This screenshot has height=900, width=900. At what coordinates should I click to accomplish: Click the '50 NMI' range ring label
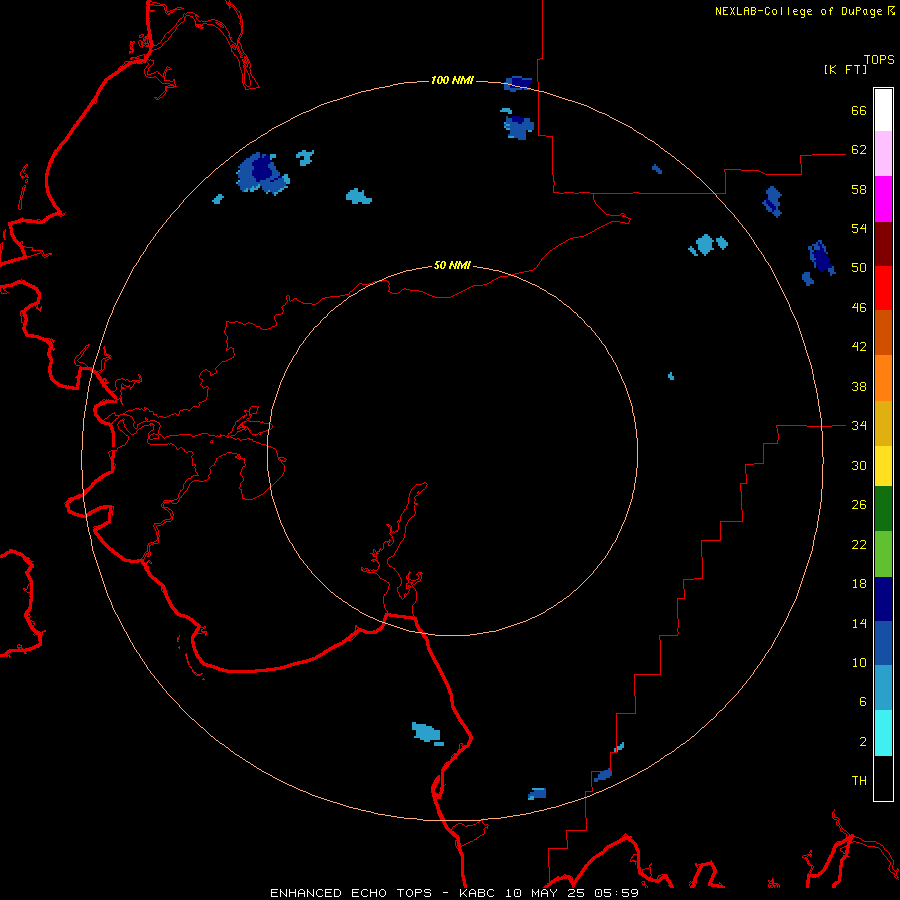(452, 265)
